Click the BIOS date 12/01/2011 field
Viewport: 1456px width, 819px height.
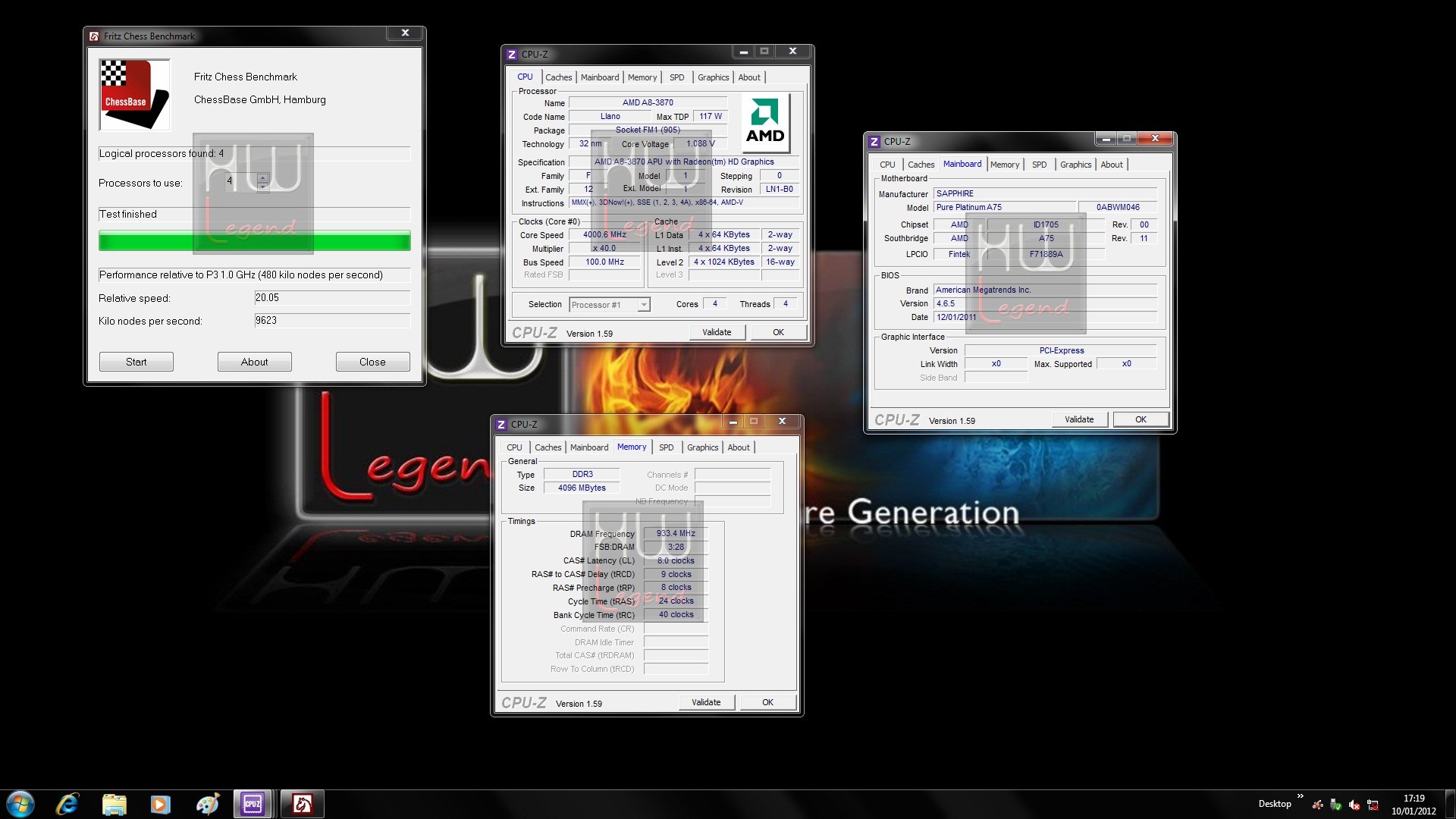1046,318
